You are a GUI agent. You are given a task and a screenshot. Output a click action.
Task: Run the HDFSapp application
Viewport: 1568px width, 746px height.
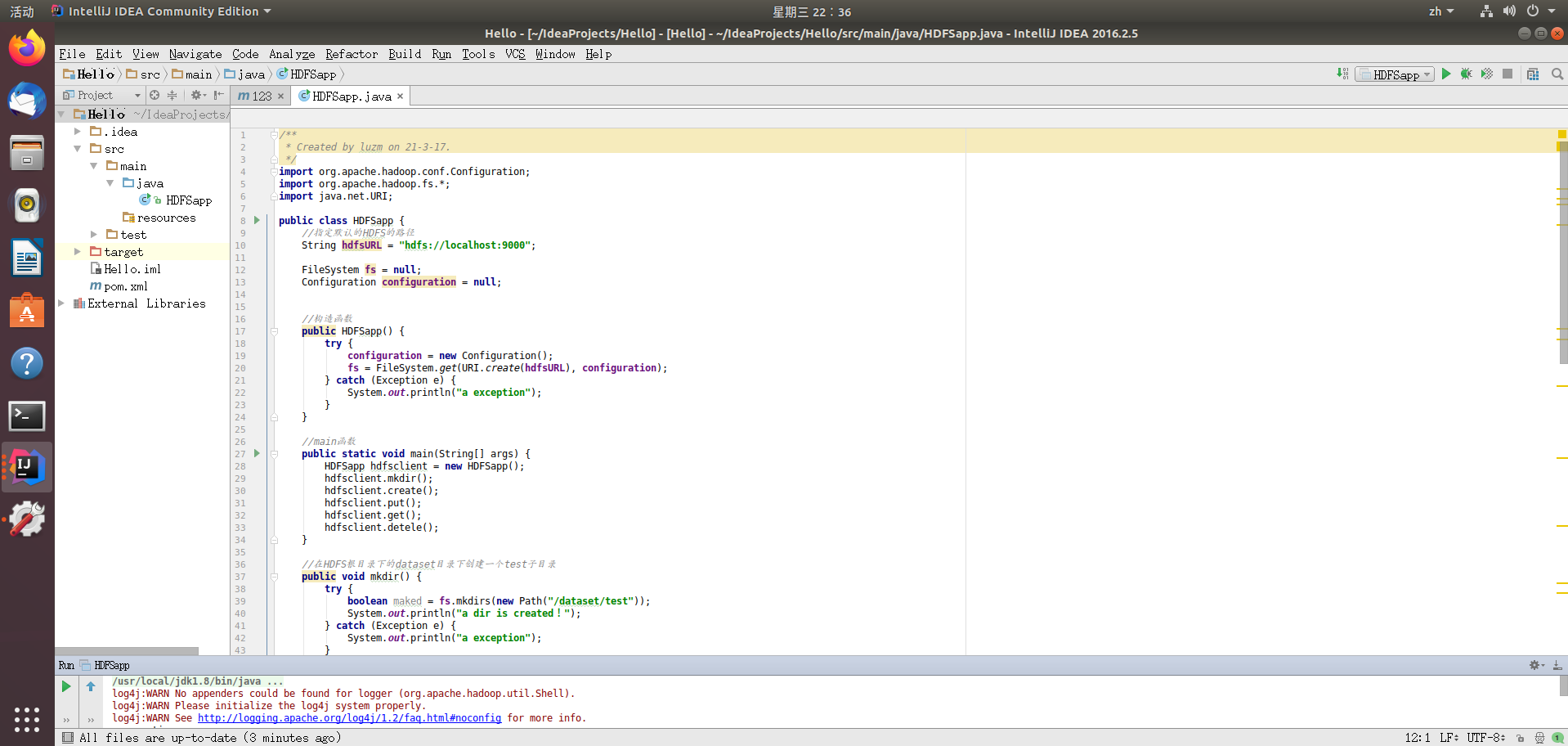point(1445,74)
